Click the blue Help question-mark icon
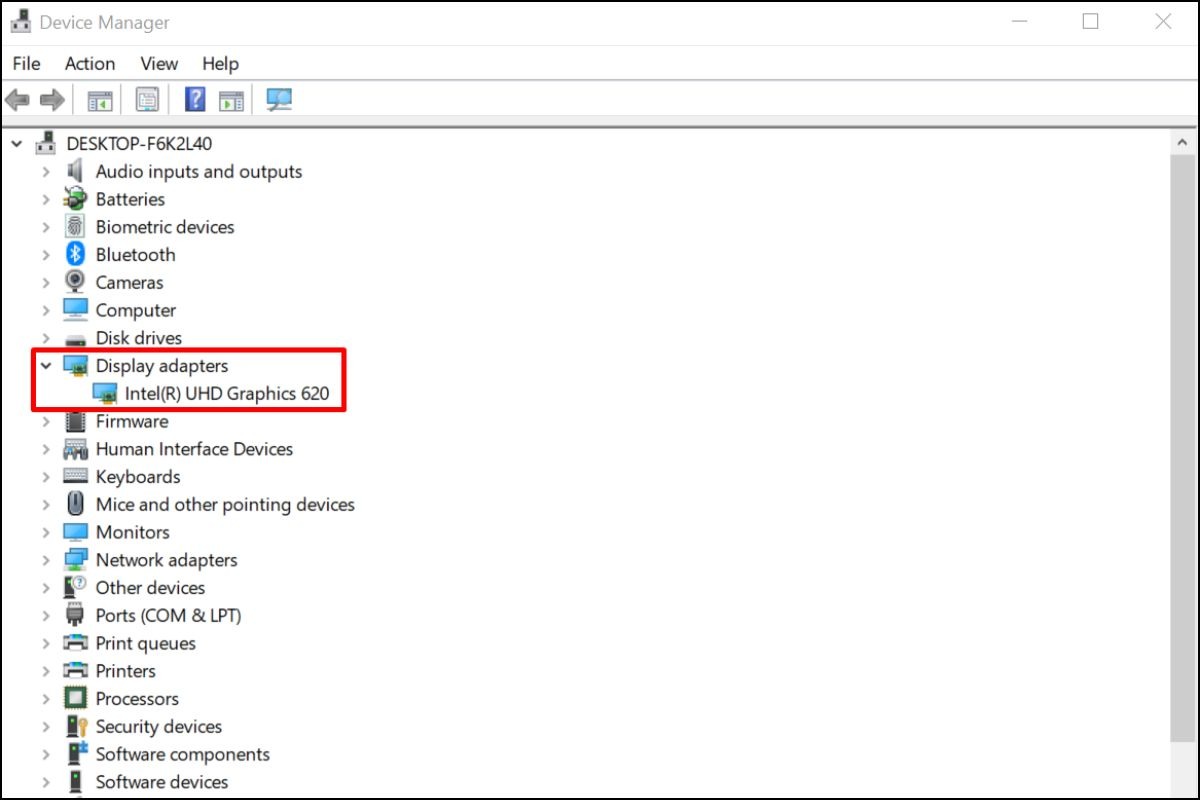Screen dimensions: 1200x800 click(x=196, y=99)
